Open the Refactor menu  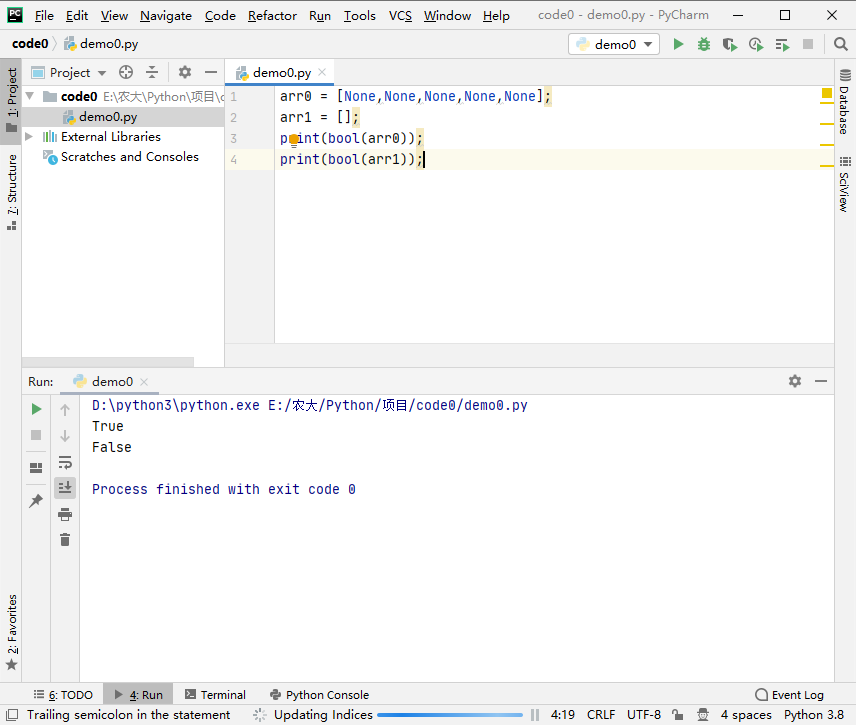(272, 16)
